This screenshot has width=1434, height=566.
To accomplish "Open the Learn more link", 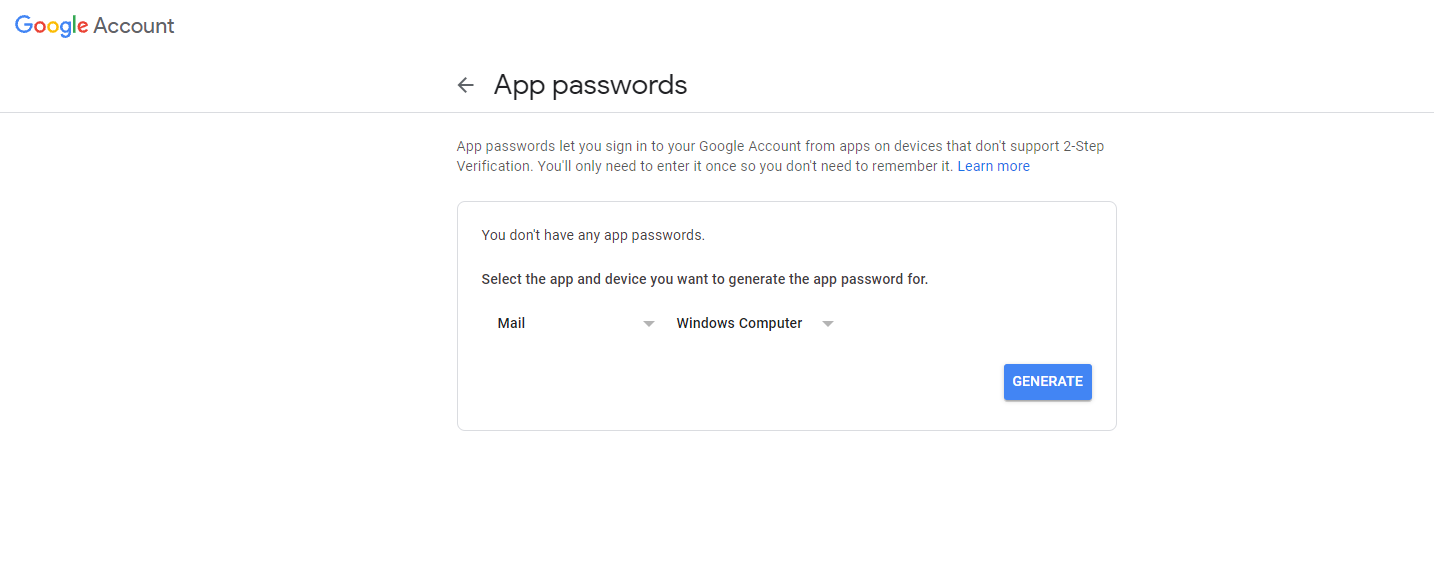I will tap(993, 166).
